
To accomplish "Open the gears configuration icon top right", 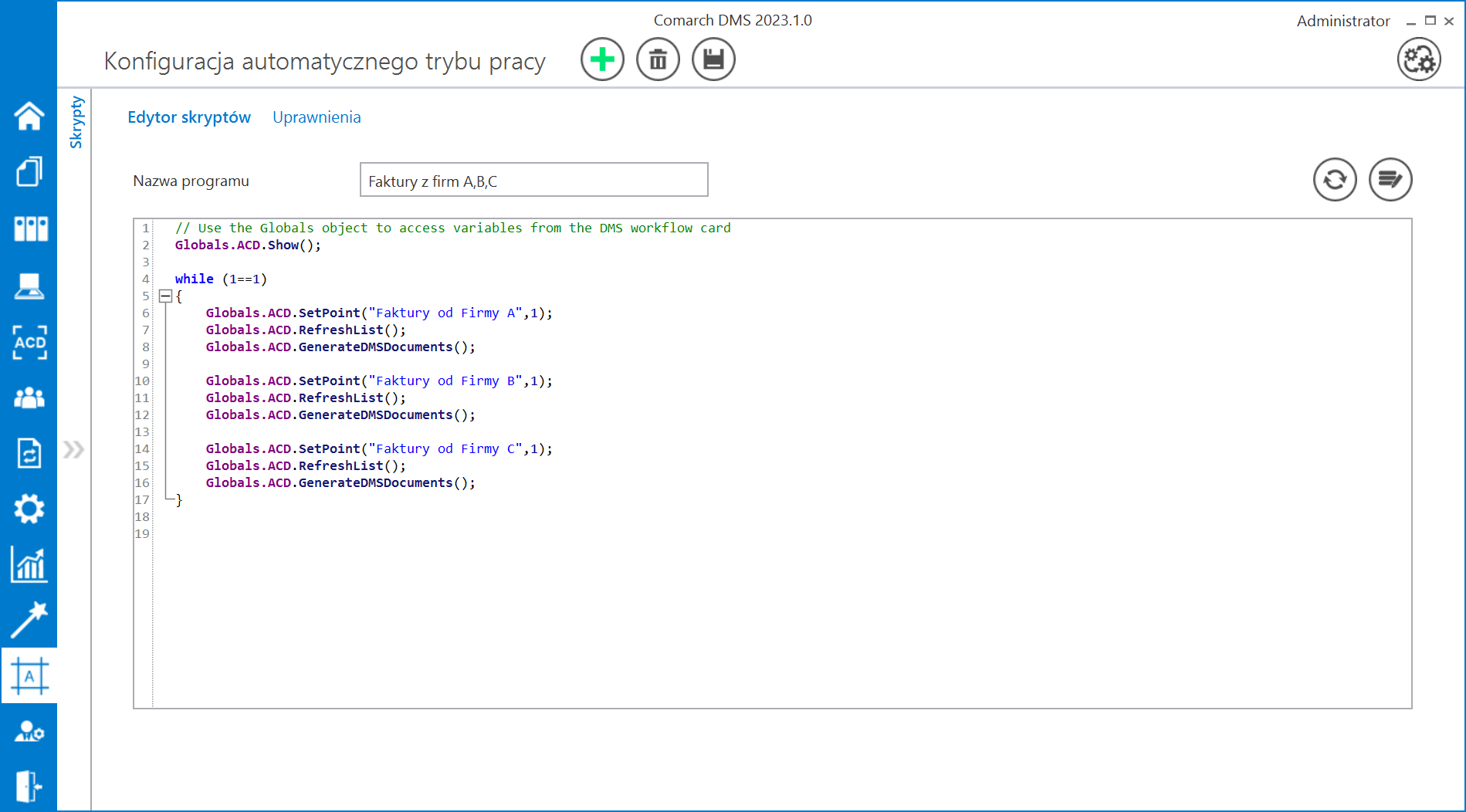I will pyautogui.click(x=1419, y=59).
